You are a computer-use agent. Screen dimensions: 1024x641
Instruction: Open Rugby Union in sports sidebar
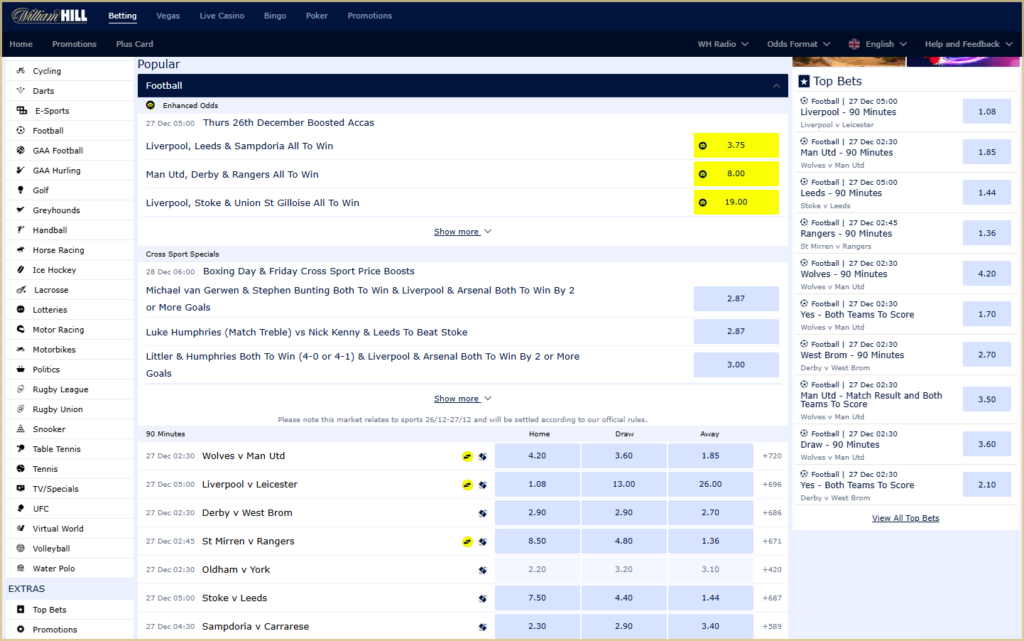point(57,409)
